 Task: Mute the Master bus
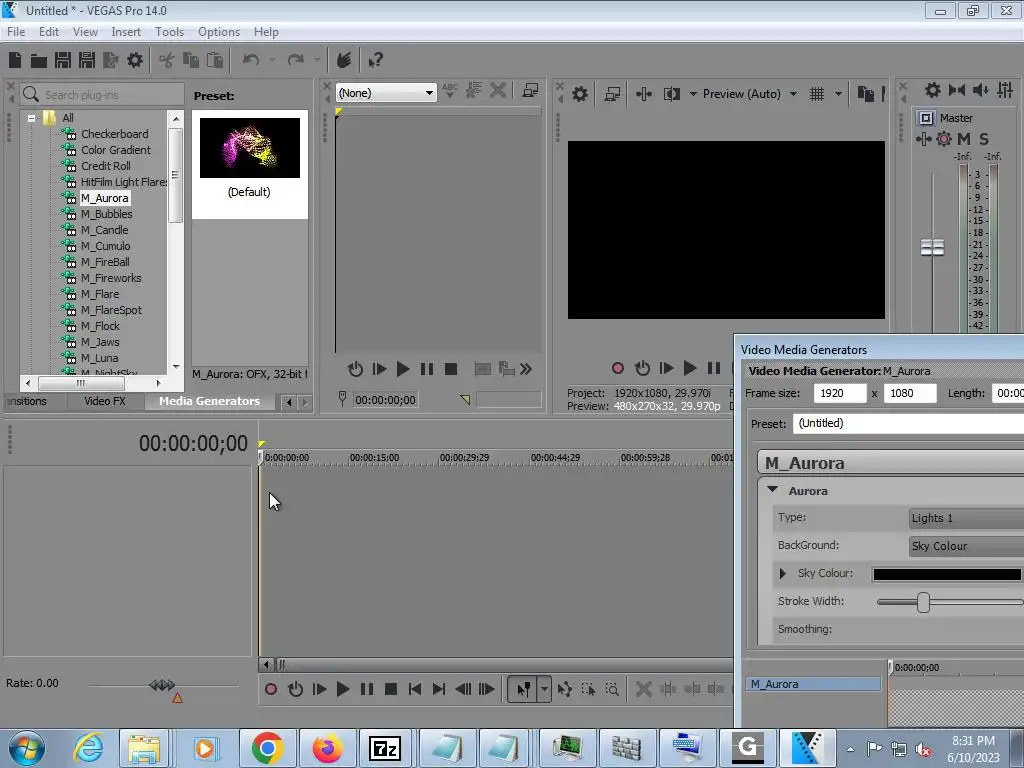click(x=964, y=138)
